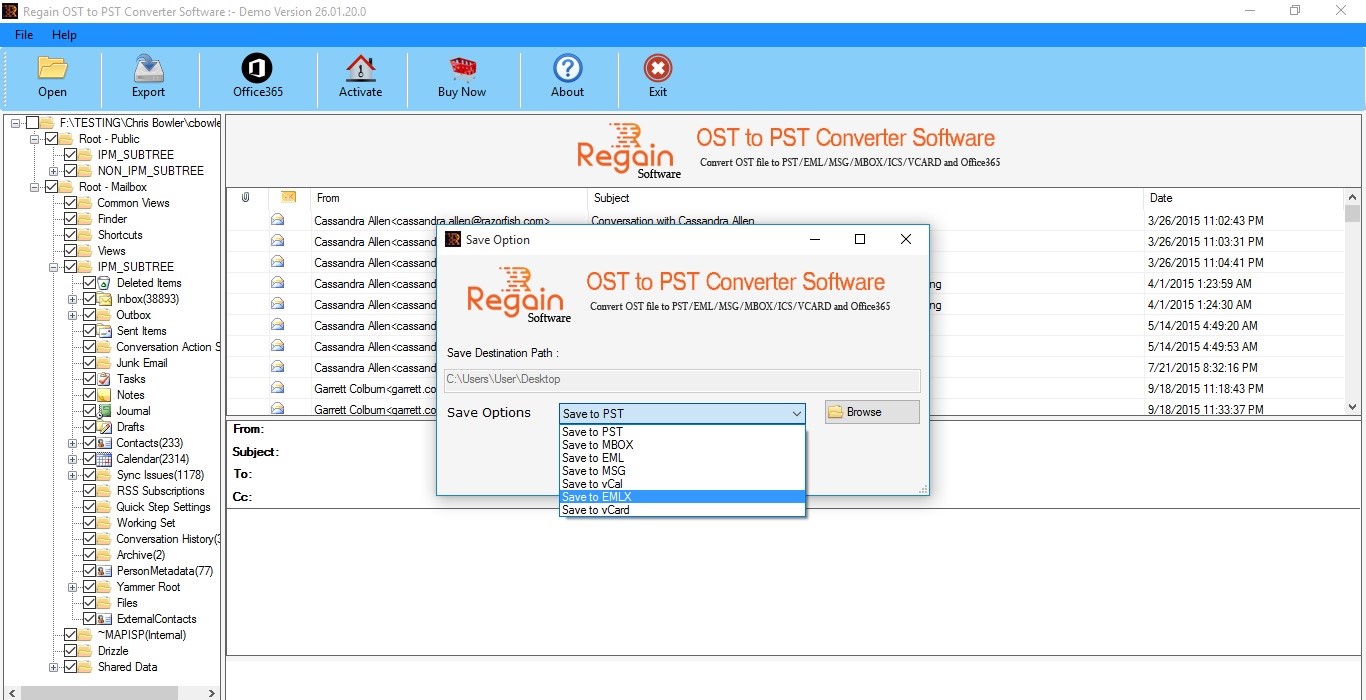1366x700 pixels.
Task: Click the envelope column header icon
Action: pyautogui.click(x=288, y=198)
